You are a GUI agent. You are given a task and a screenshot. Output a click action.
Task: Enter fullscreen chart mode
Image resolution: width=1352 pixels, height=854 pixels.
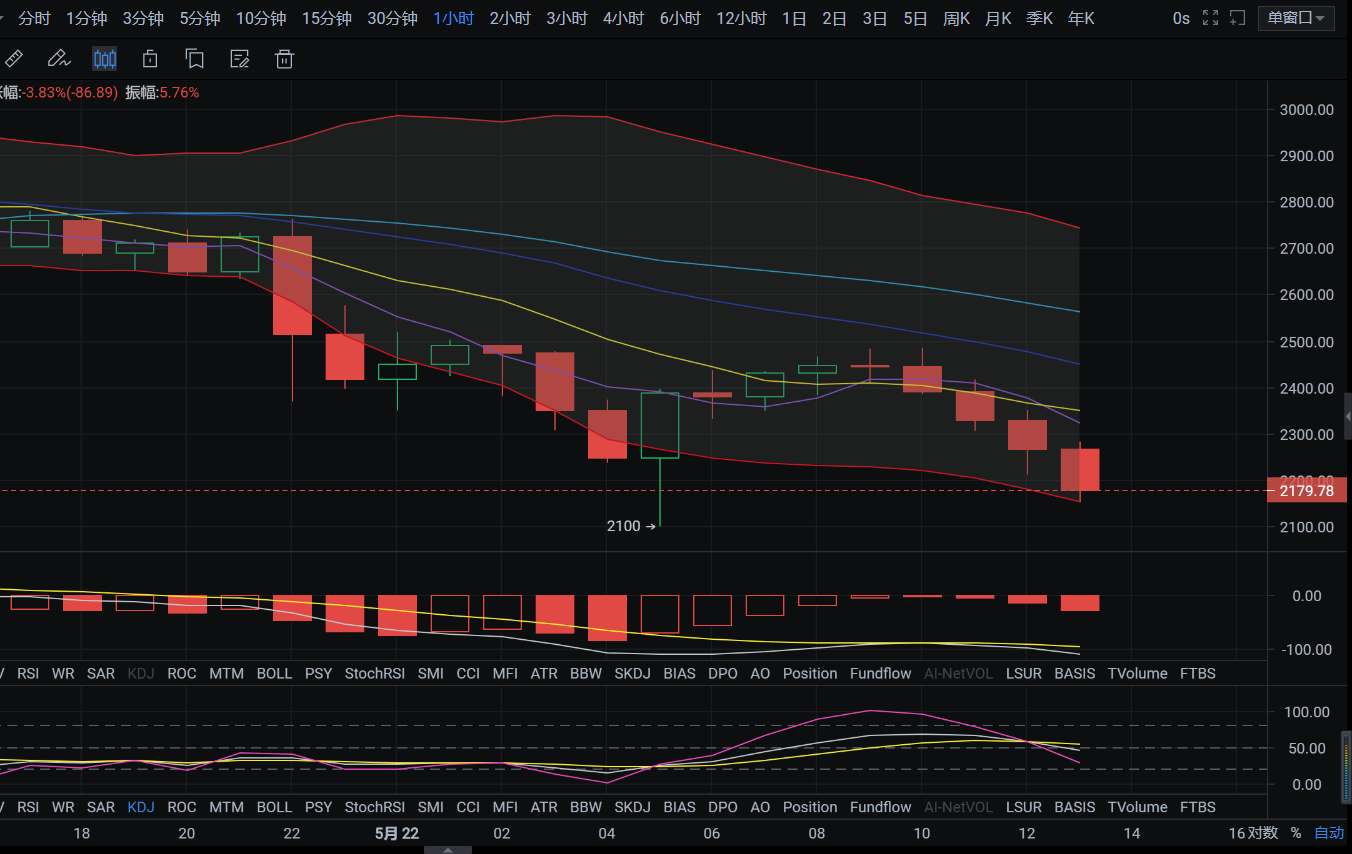click(1210, 18)
